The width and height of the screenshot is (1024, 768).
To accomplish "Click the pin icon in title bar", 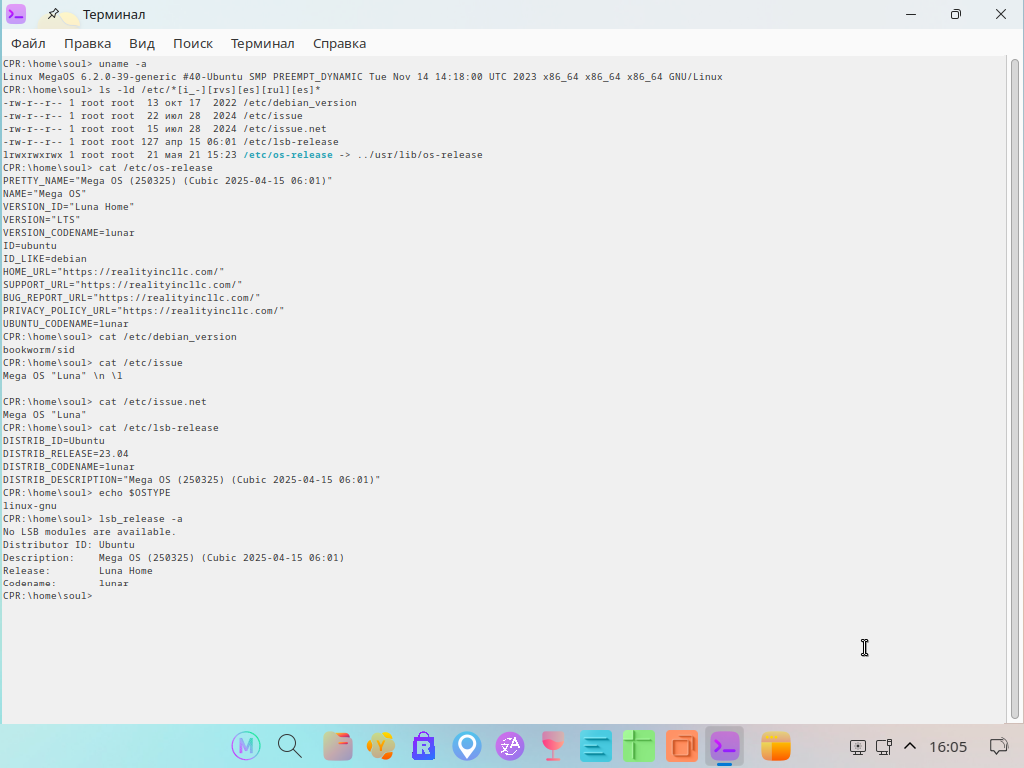I will pyautogui.click(x=54, y=14).
